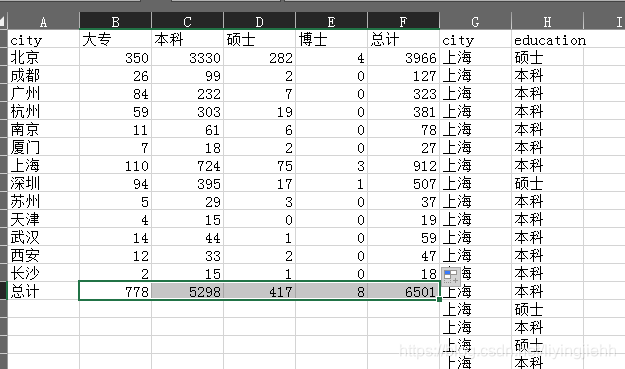Click cell with value 99
Viewport: 625px width, 369px height.
(187, 75)
